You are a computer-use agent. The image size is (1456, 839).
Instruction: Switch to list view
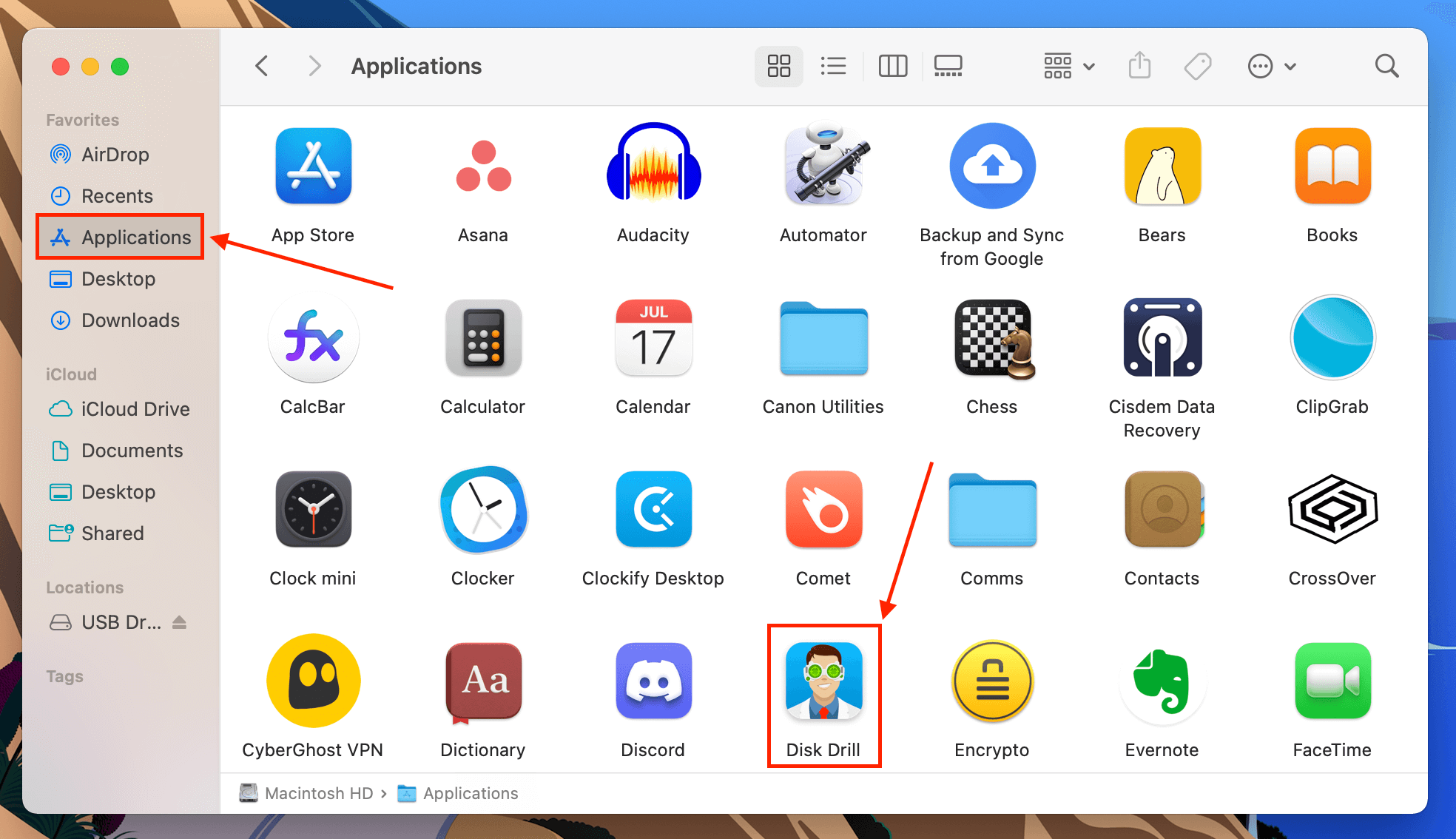coord(833,67)
